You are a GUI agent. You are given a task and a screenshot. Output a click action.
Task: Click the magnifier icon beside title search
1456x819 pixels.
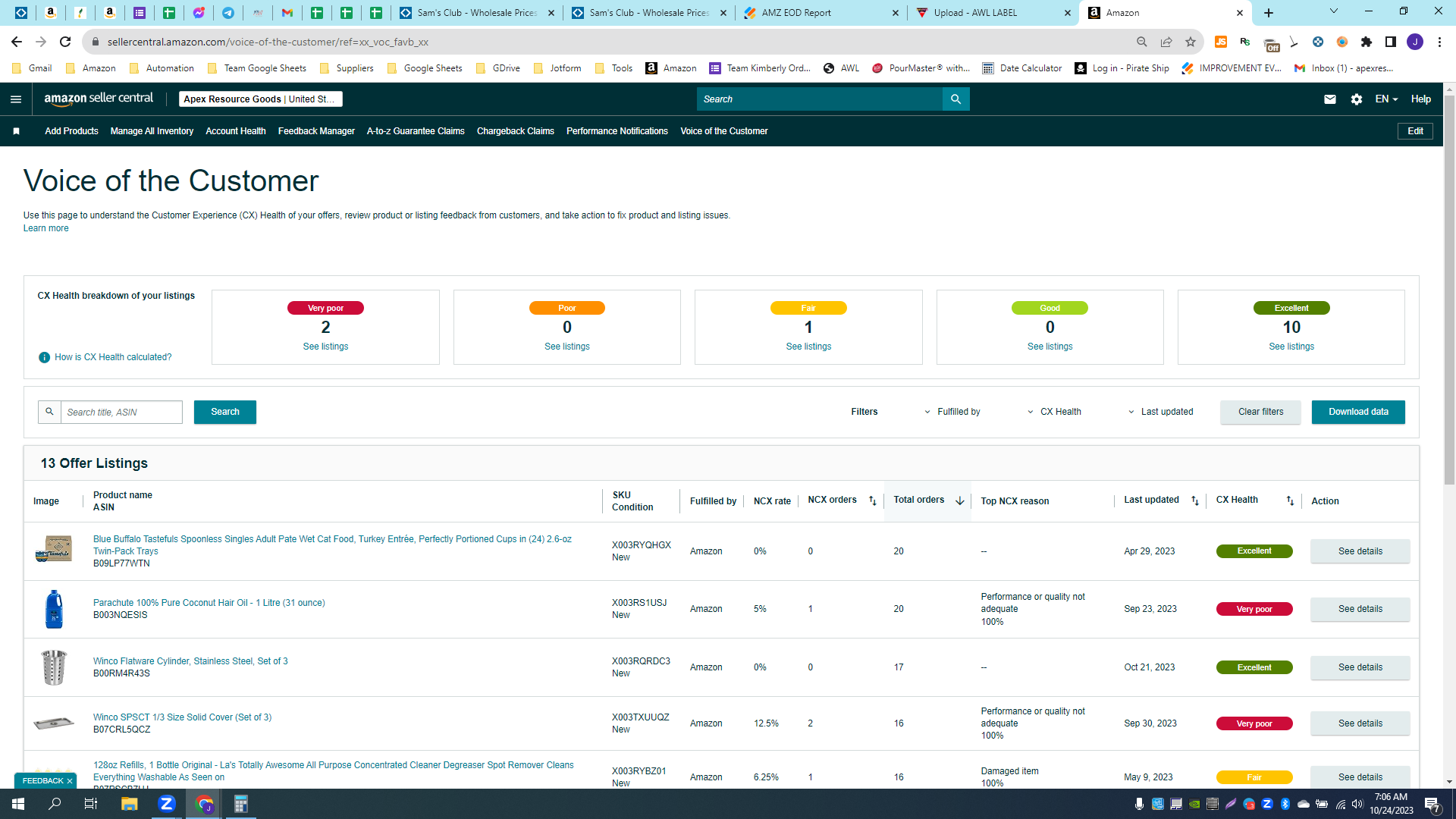click(49, 412)
